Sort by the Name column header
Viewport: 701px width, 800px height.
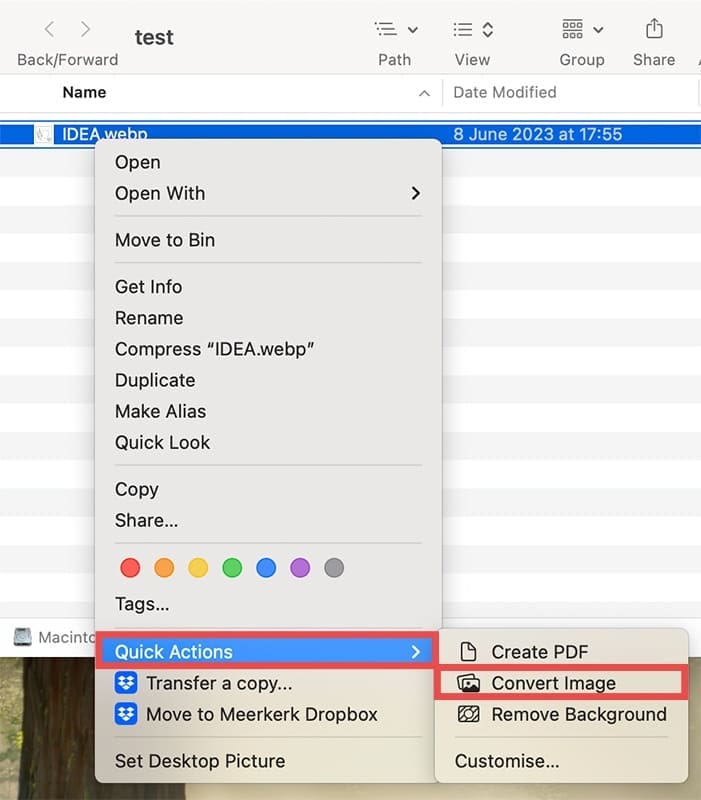[x=84, y=92]
